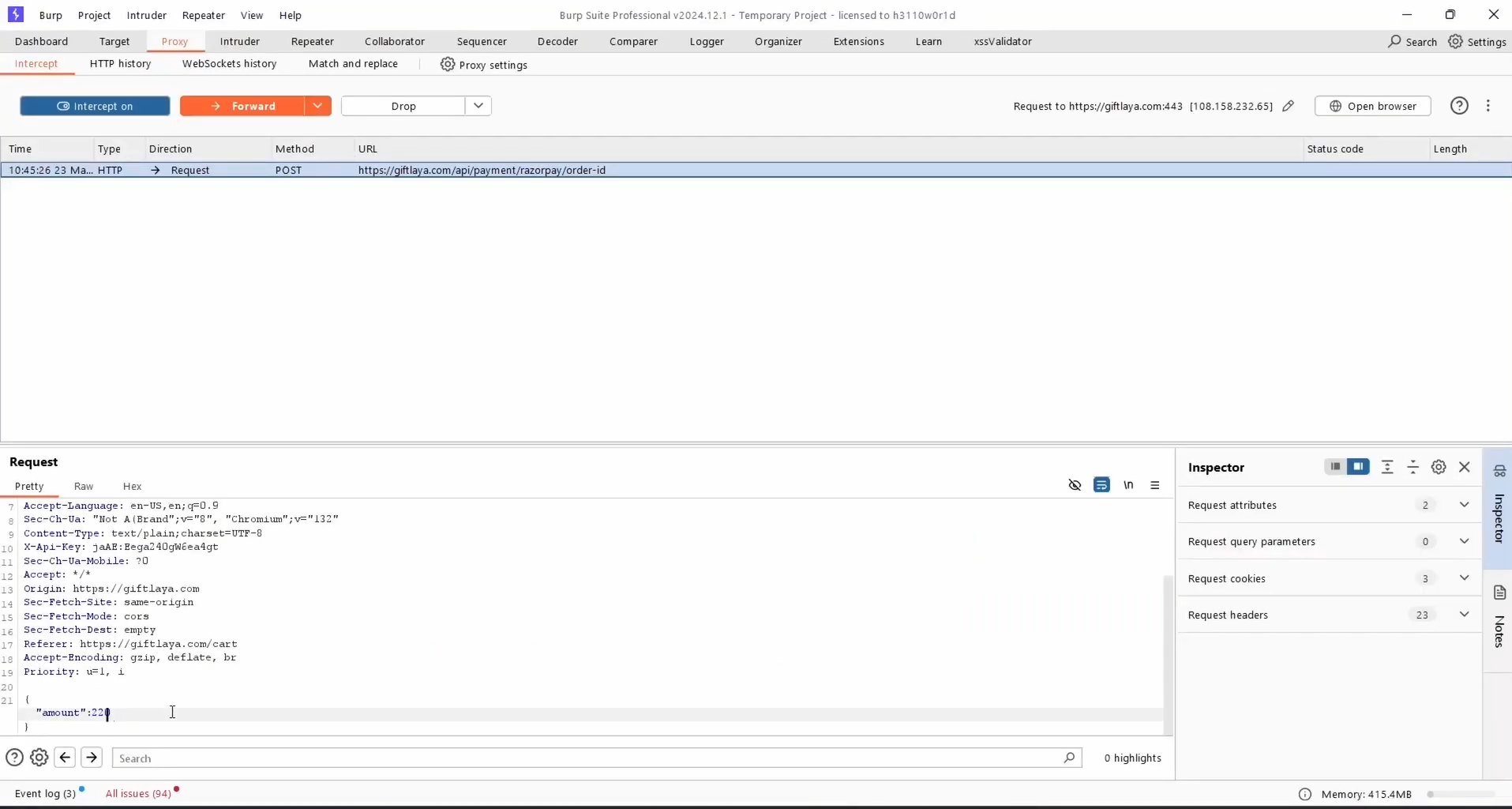
Task: Open the Help menu
Action: (x=291, y=15)
